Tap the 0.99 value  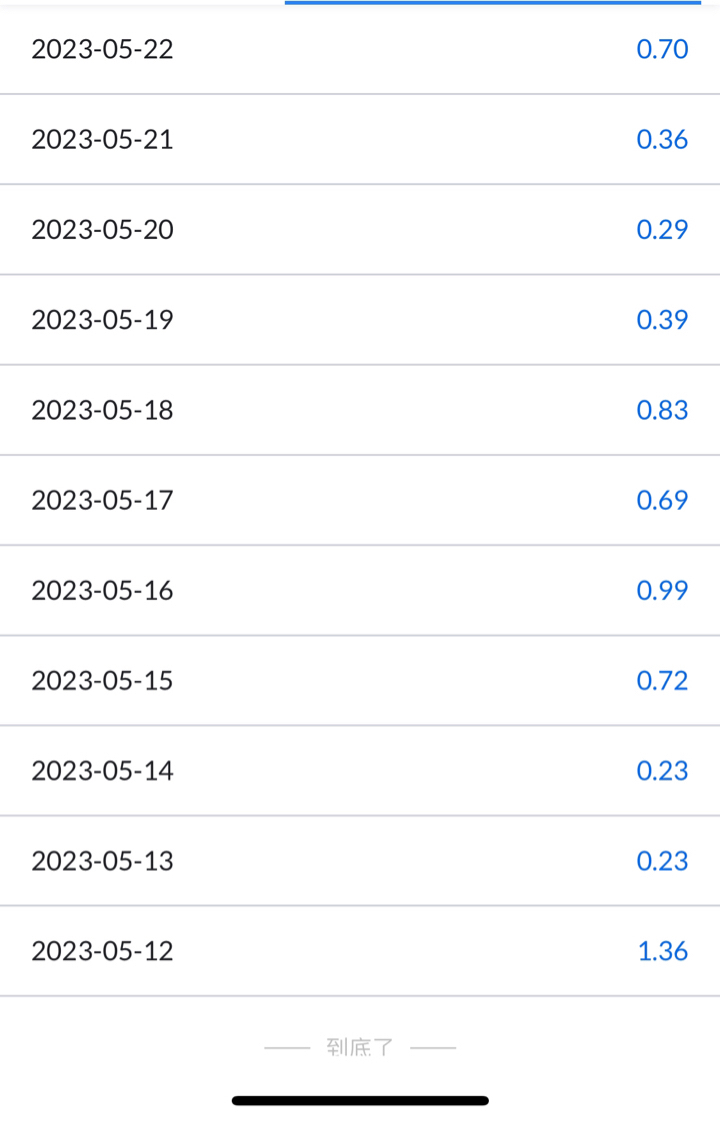point(662,590)
